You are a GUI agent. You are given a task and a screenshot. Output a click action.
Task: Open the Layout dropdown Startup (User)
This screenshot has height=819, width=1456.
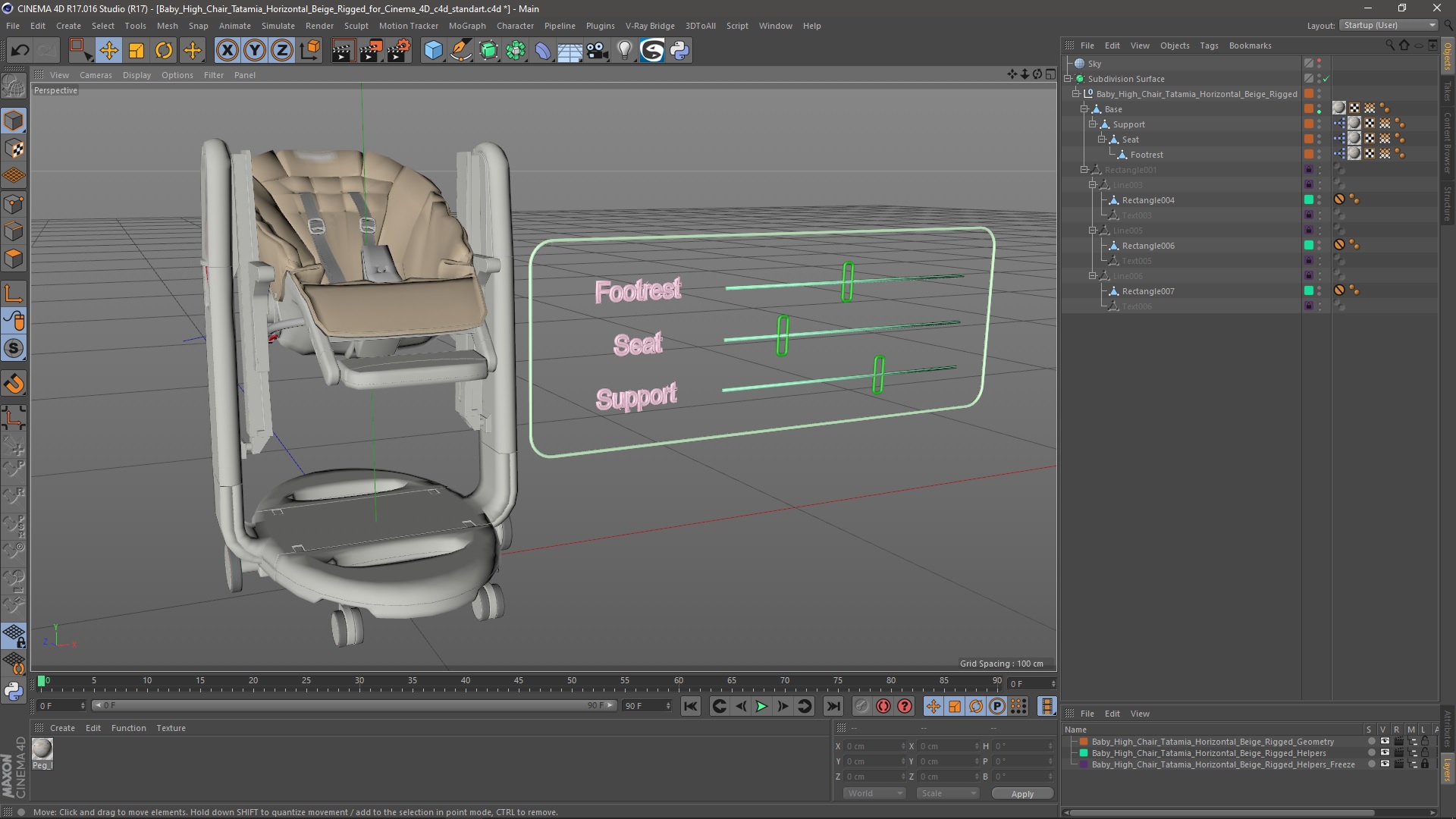1389,25
